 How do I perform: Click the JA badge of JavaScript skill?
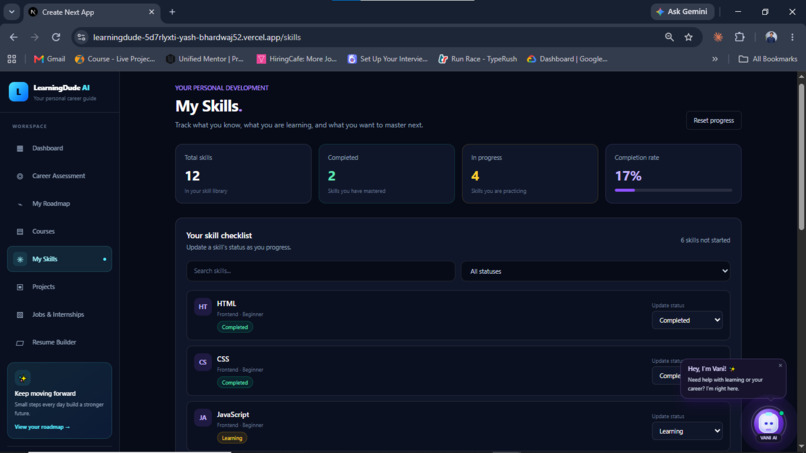coord(203,418)
